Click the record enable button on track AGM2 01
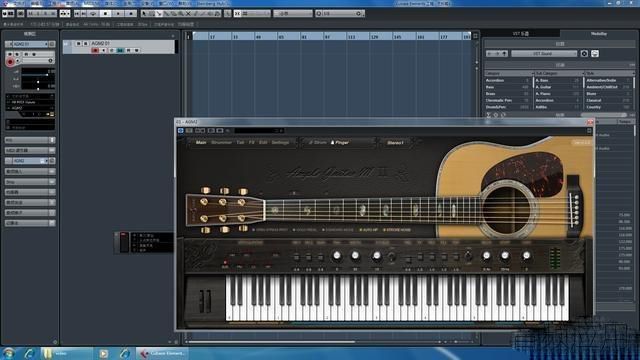 95,50
